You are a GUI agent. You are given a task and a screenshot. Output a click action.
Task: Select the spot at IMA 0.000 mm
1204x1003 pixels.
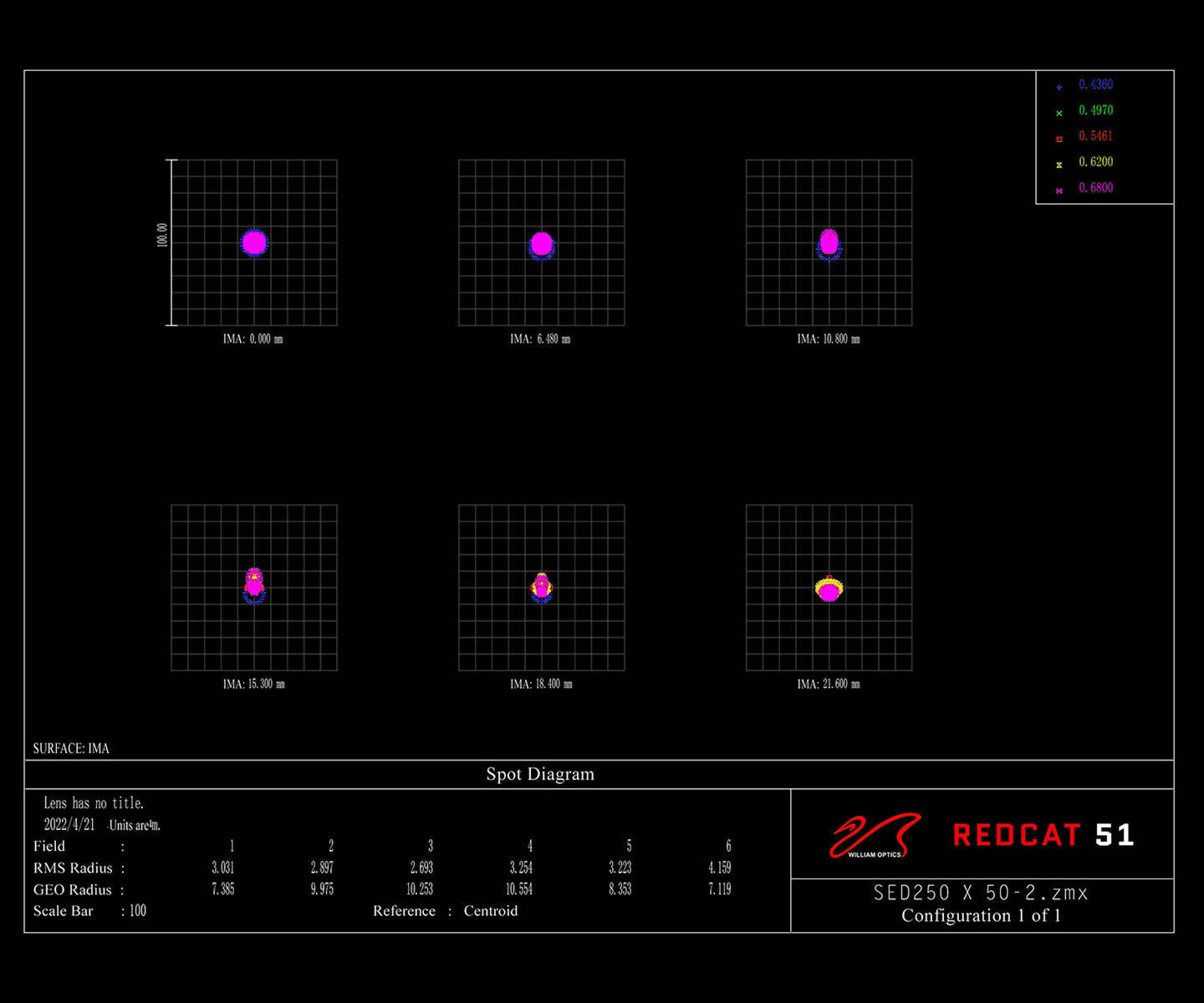(x=254, y=242)
